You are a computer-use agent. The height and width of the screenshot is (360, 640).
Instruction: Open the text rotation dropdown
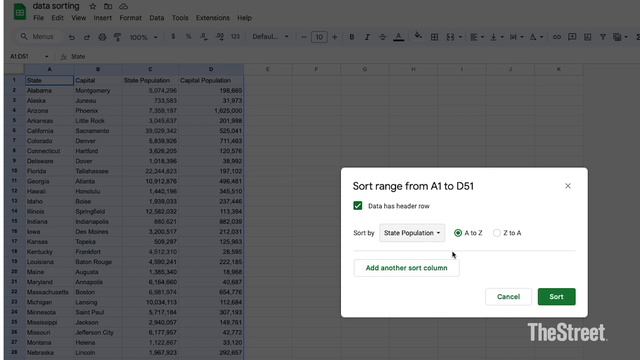click(536, 37)
